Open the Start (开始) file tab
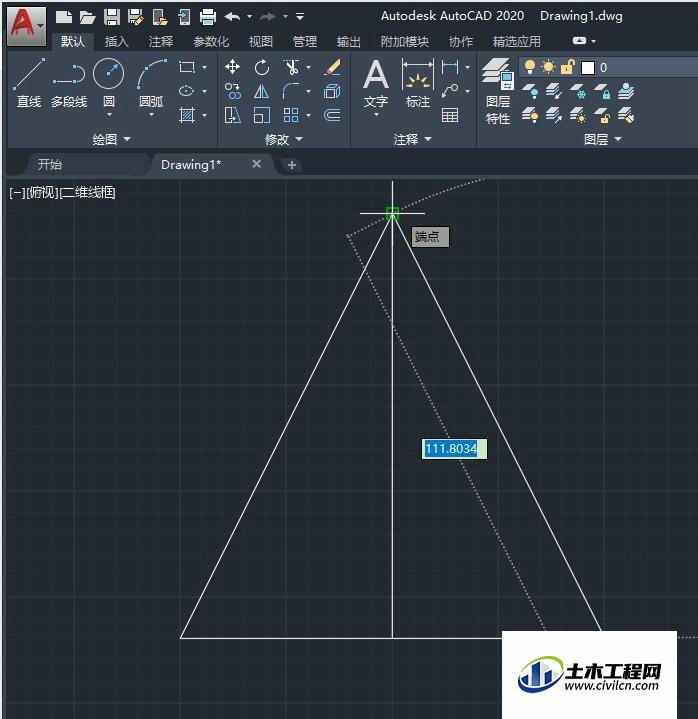 [x=50, y=164]
